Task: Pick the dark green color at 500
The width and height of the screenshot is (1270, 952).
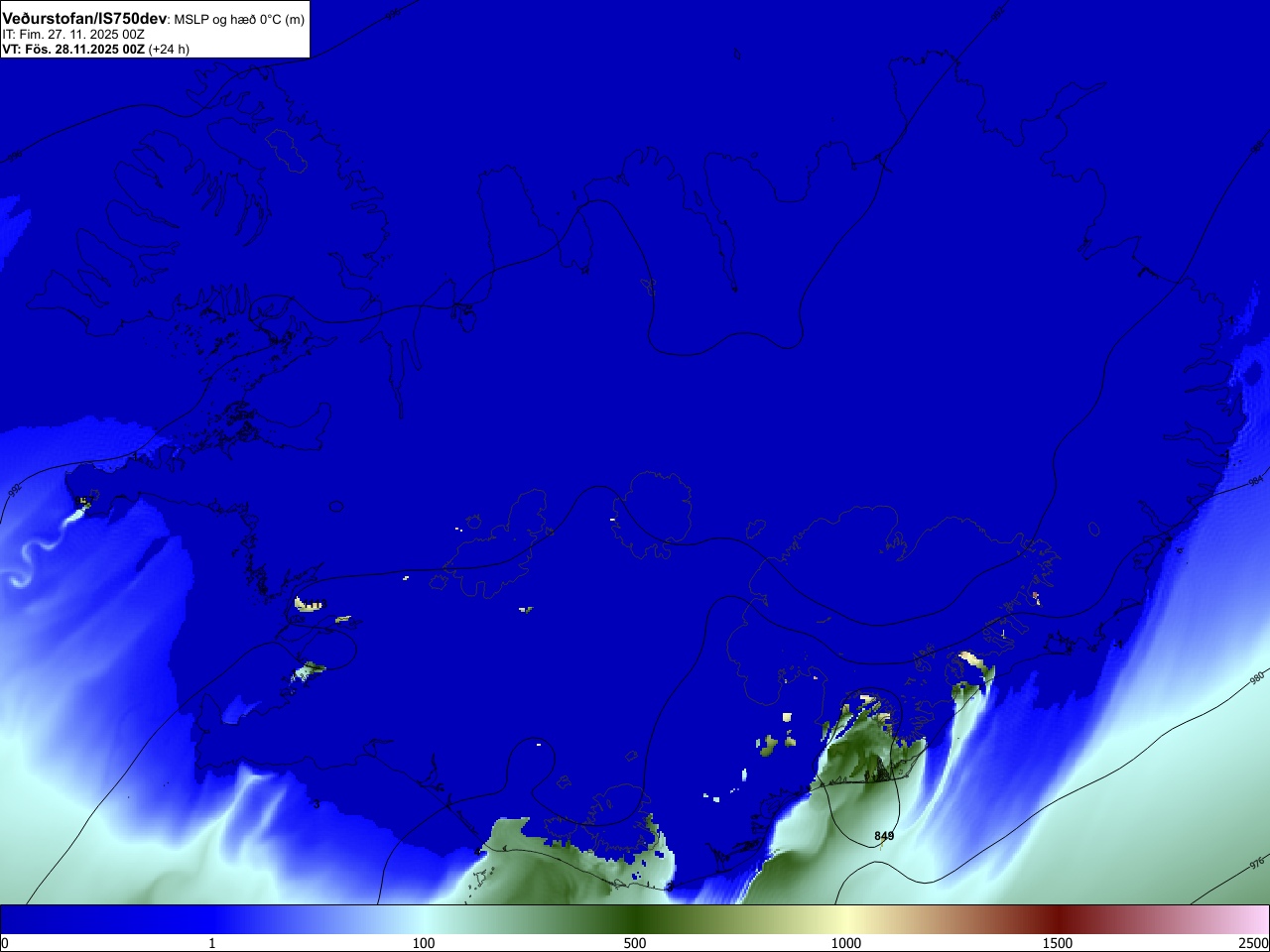Action: point(635,919)
